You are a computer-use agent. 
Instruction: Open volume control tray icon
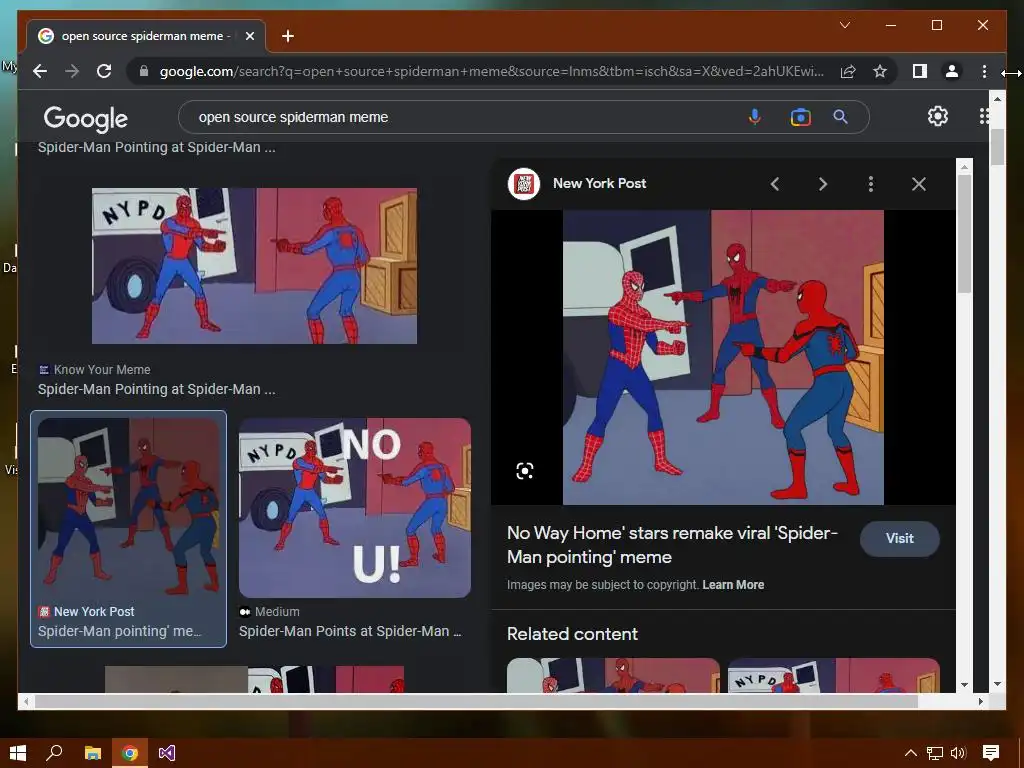click(958, 754)
